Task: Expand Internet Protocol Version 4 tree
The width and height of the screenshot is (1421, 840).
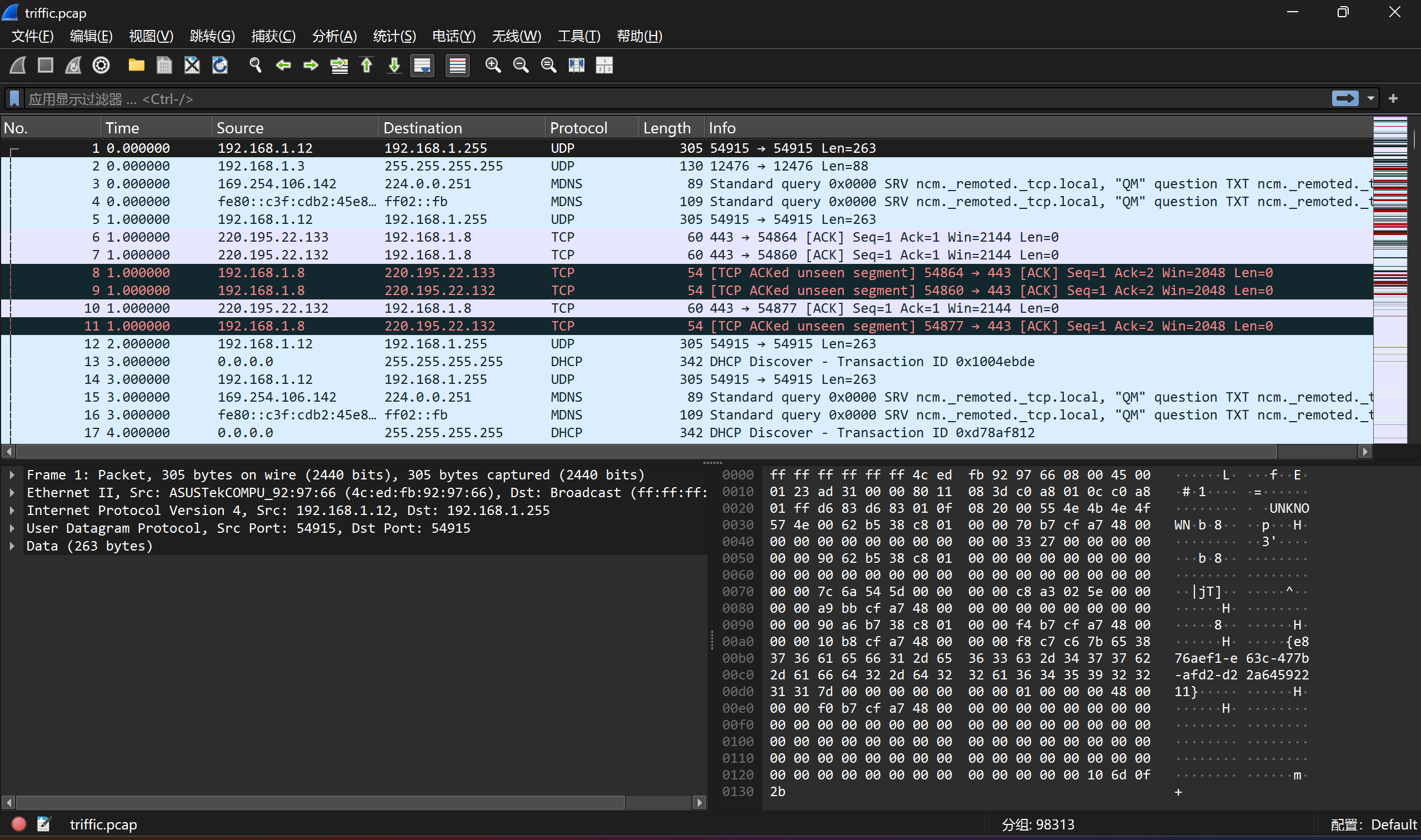Action: (x=12, y=510)
